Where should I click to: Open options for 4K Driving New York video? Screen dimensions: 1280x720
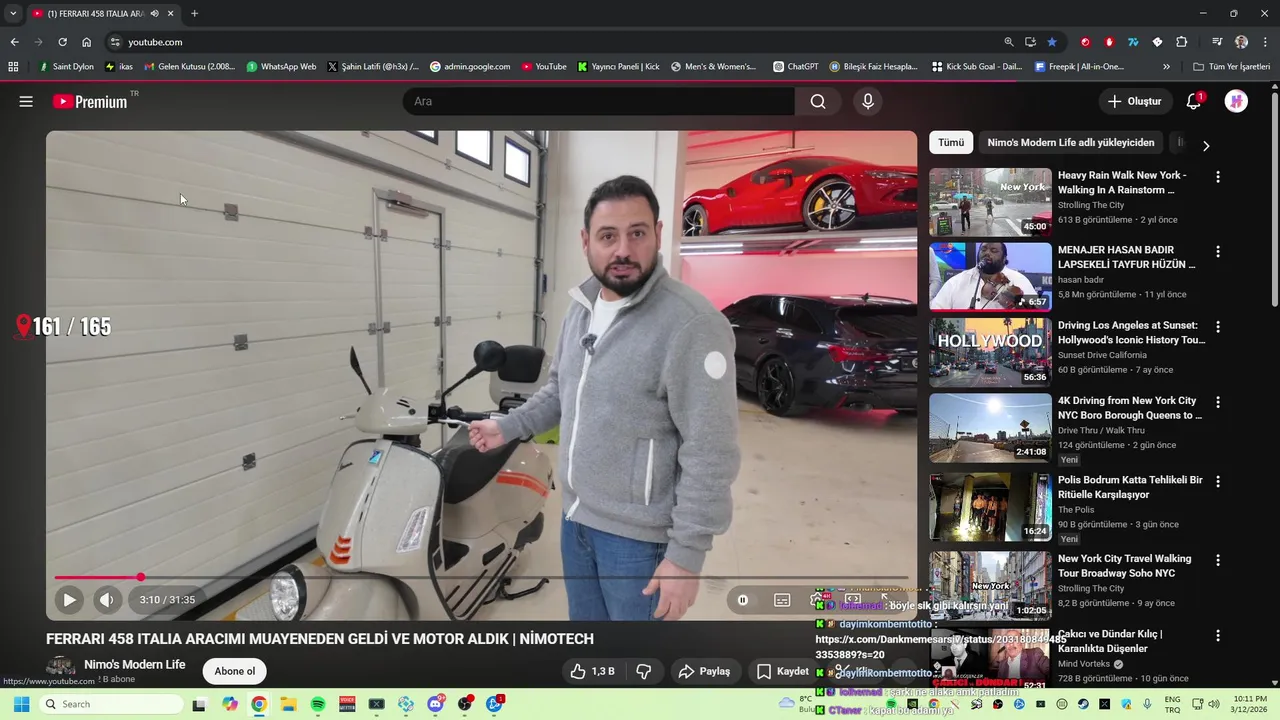pos(1217,402)
